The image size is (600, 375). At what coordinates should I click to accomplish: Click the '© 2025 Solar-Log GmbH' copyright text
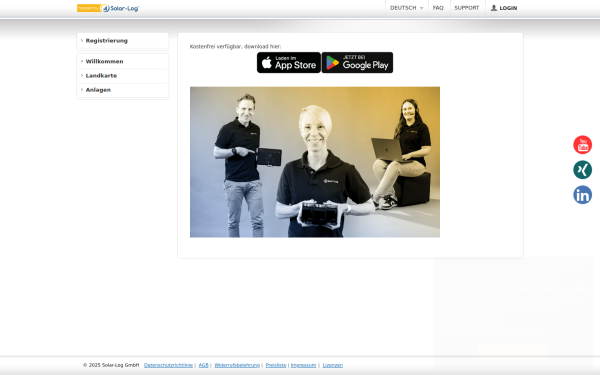click(x=111, y=365)
